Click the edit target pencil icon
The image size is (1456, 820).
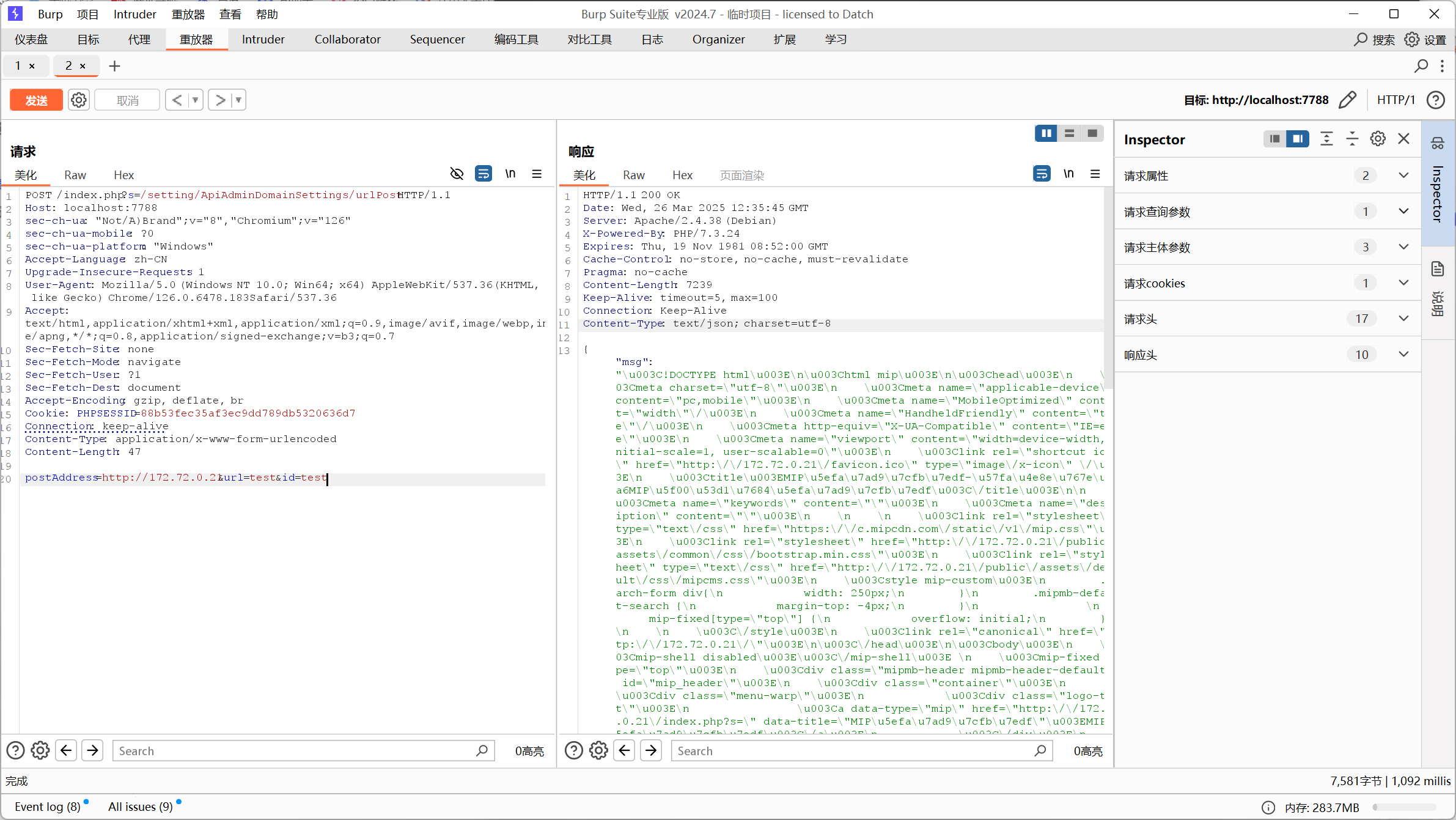[1347, 100]
